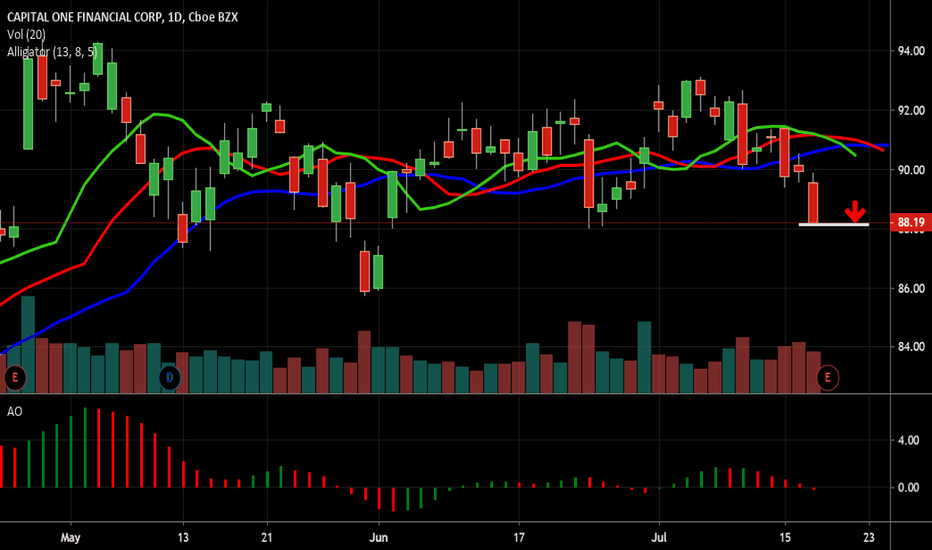Click the white horizontal support line at 88.19

point(834,225)
